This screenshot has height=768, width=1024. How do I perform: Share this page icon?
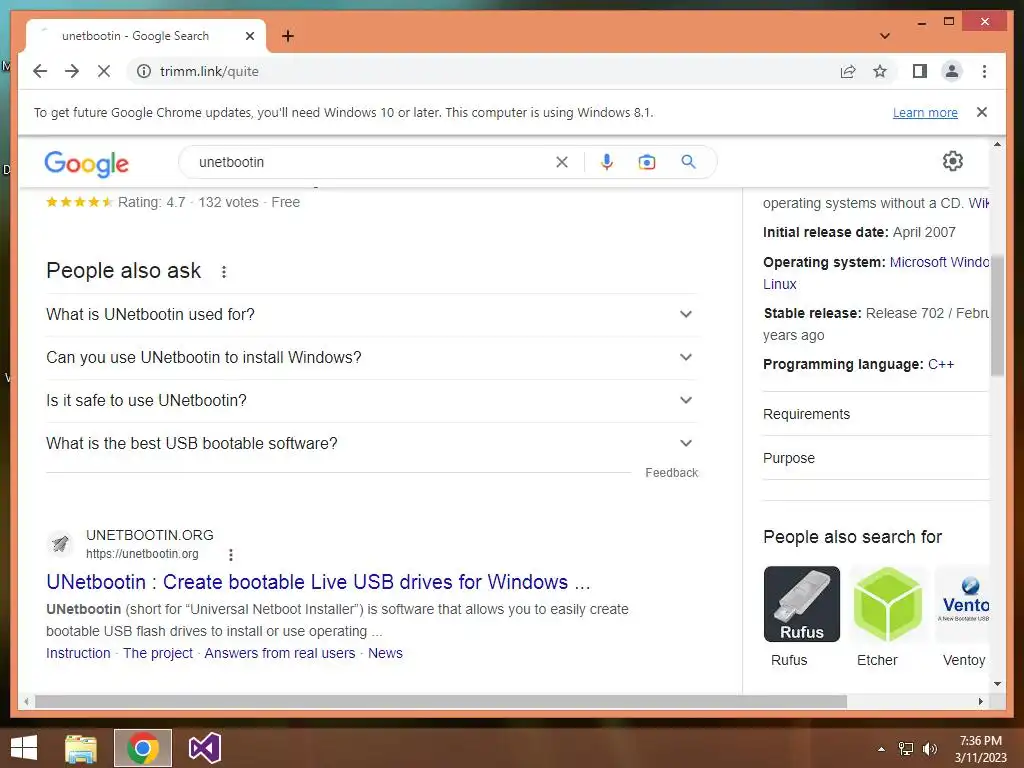click(848, 71)
